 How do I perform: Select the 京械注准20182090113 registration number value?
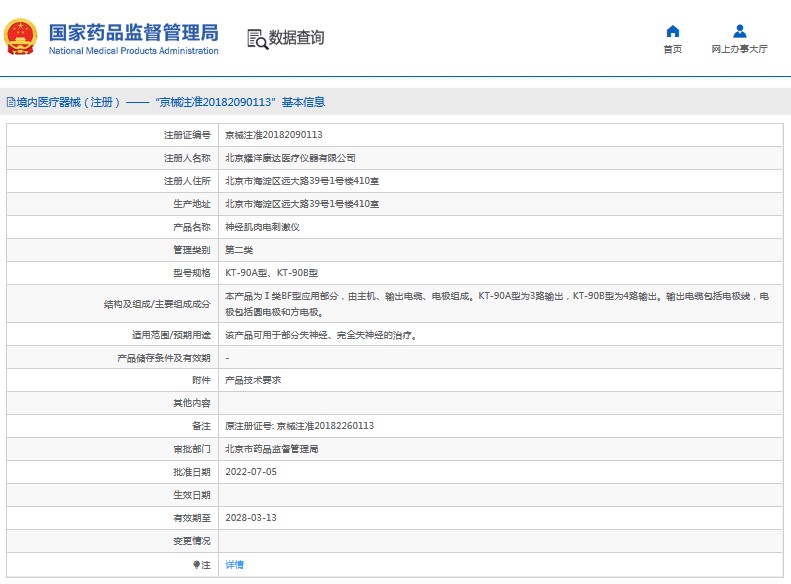tap(273, 135)
